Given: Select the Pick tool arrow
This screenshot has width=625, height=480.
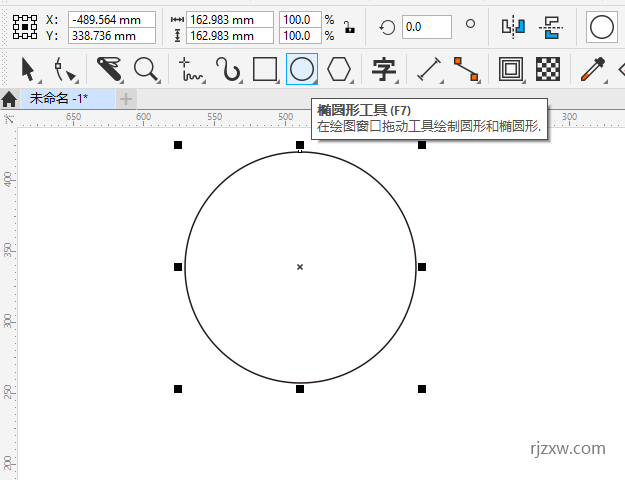Looking at the screenshot, I should (x=28, y=69).
